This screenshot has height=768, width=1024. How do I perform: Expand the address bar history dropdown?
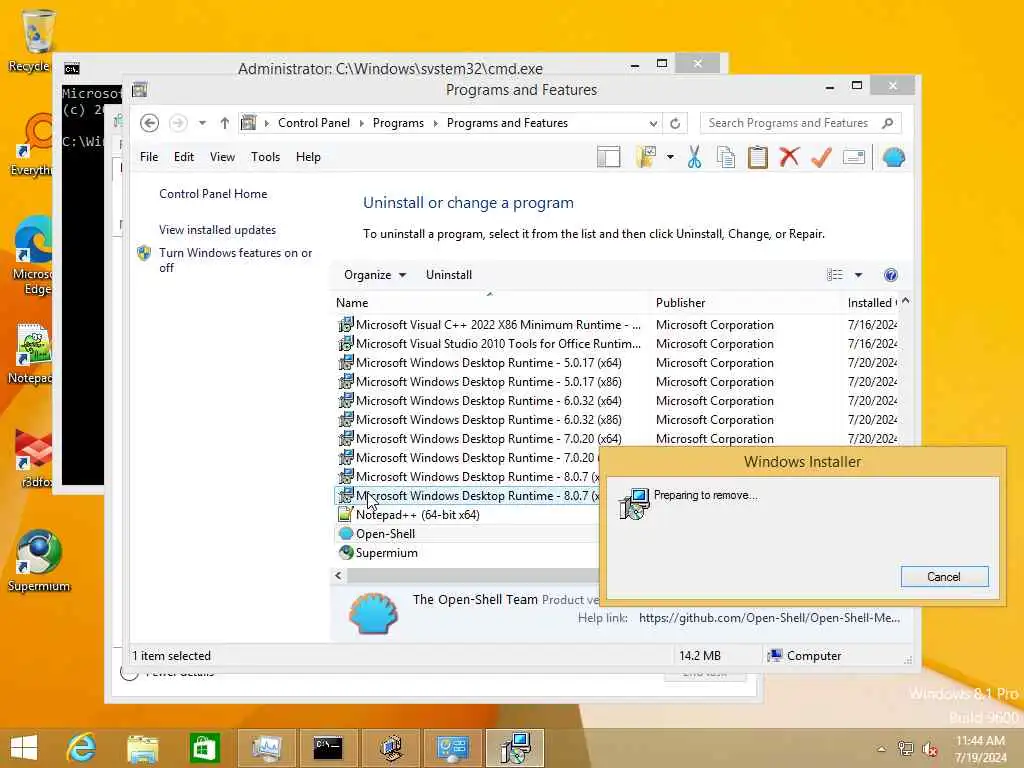653,123
